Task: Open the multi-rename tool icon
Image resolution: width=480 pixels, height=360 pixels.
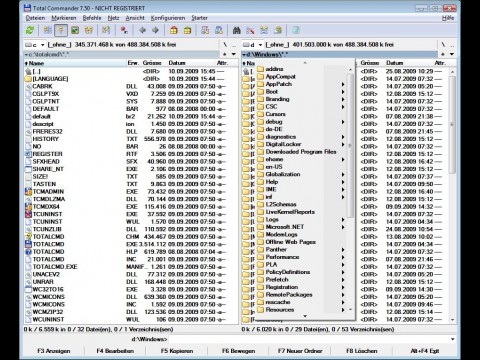Action: click(x=250, y=30)
